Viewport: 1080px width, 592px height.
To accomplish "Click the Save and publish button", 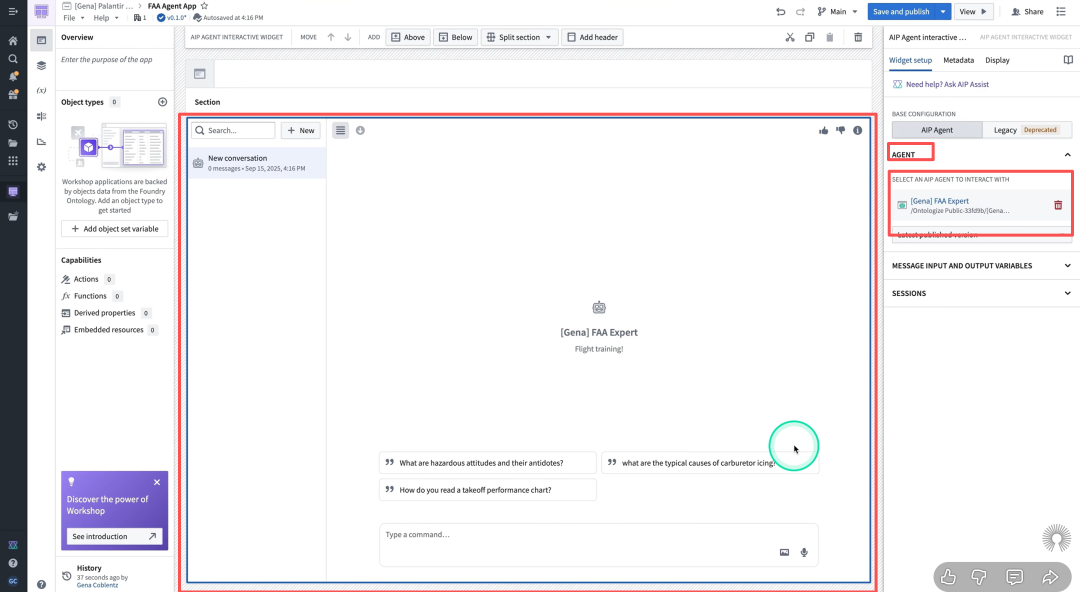I will (x=901, y=12).
